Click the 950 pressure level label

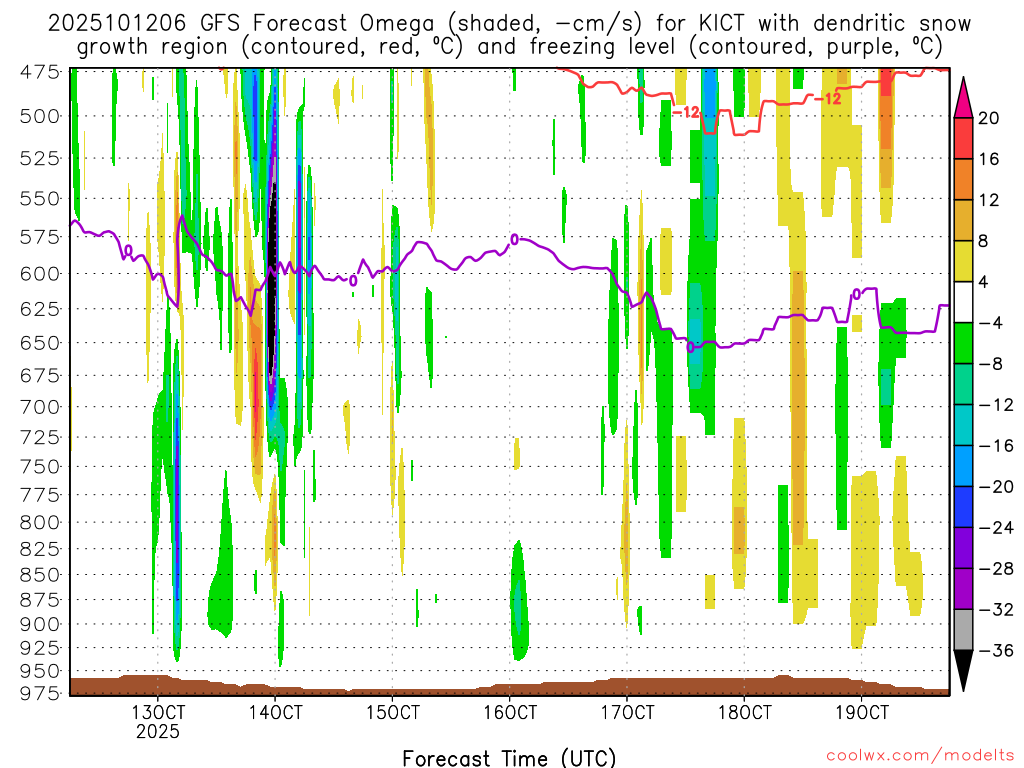[40, 671]
